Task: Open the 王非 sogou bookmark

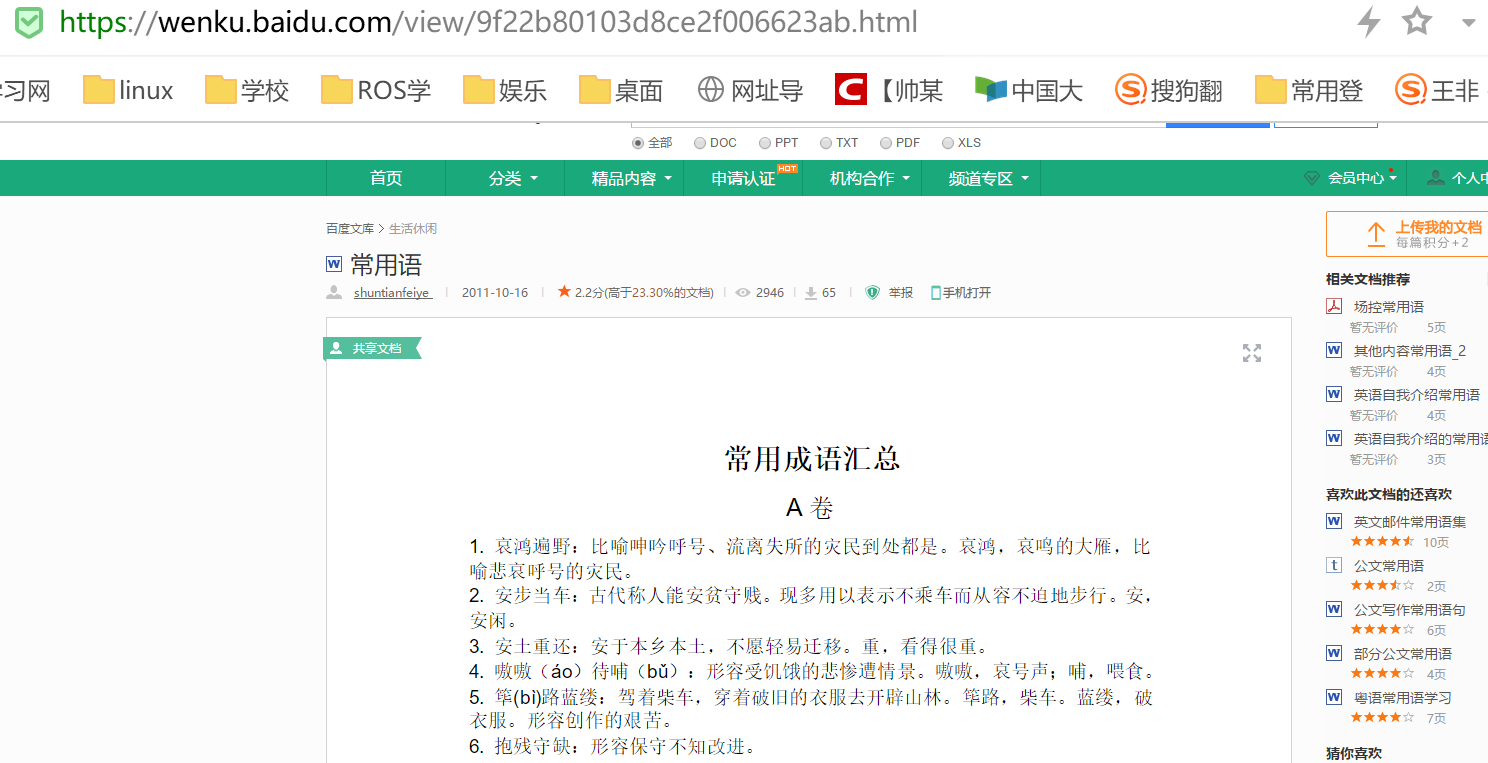Action: pyautogui.click(x=1437, y=90)
